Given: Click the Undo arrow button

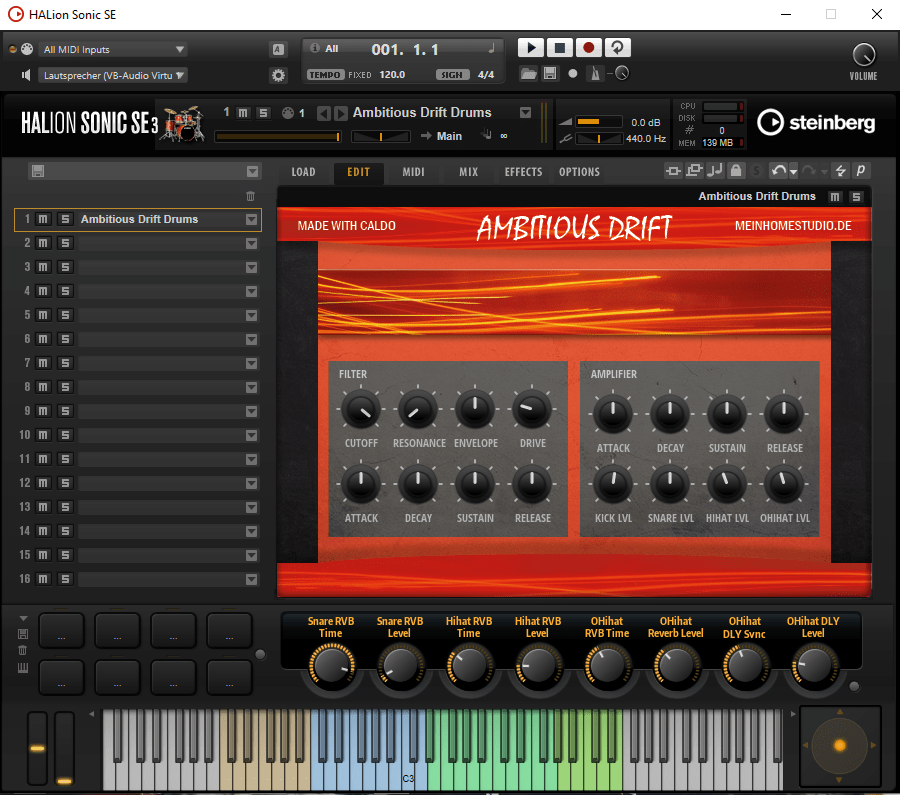Looking at the screenshot, I should [778, 171].
